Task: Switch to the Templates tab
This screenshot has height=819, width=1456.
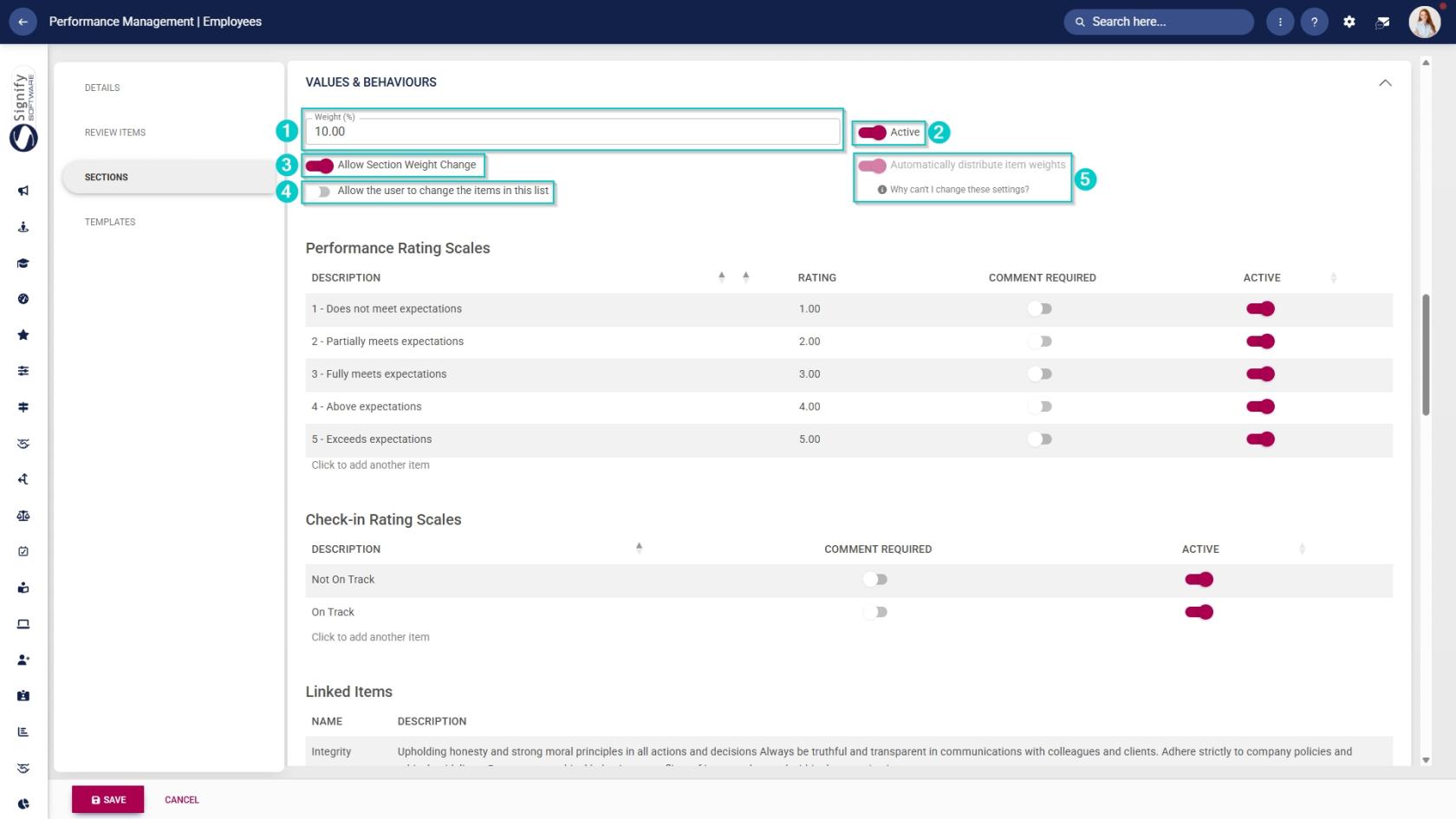Action: point(110,222)
